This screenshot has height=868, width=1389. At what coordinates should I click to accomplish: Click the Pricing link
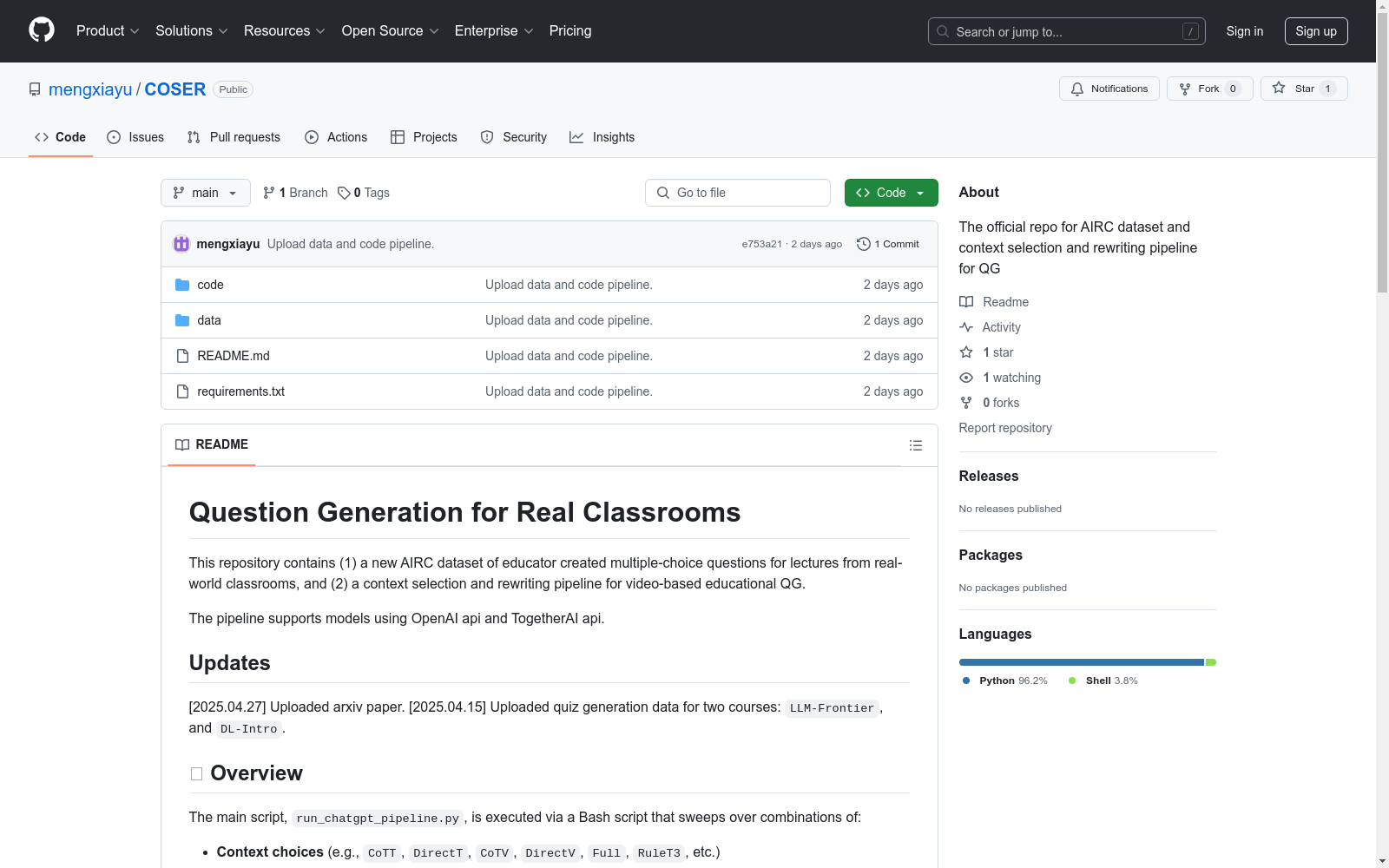click(x=570, y=30)
